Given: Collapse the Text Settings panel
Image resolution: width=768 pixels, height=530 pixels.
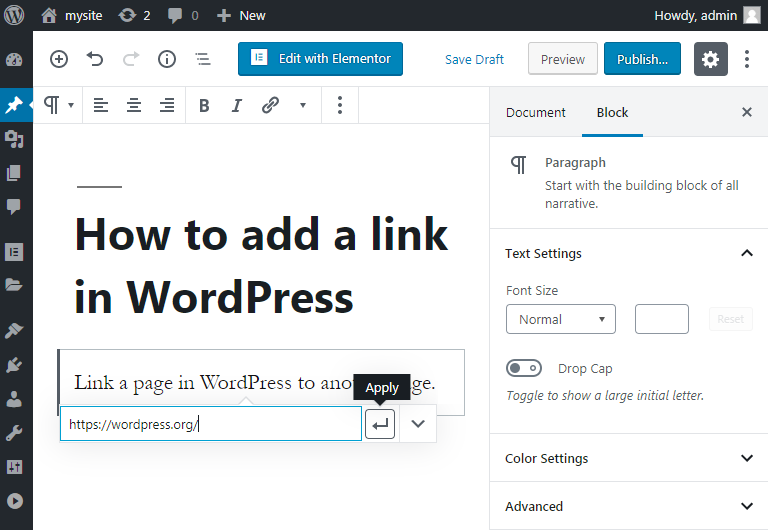Looking at the screenshot, I should pos(629,253).
